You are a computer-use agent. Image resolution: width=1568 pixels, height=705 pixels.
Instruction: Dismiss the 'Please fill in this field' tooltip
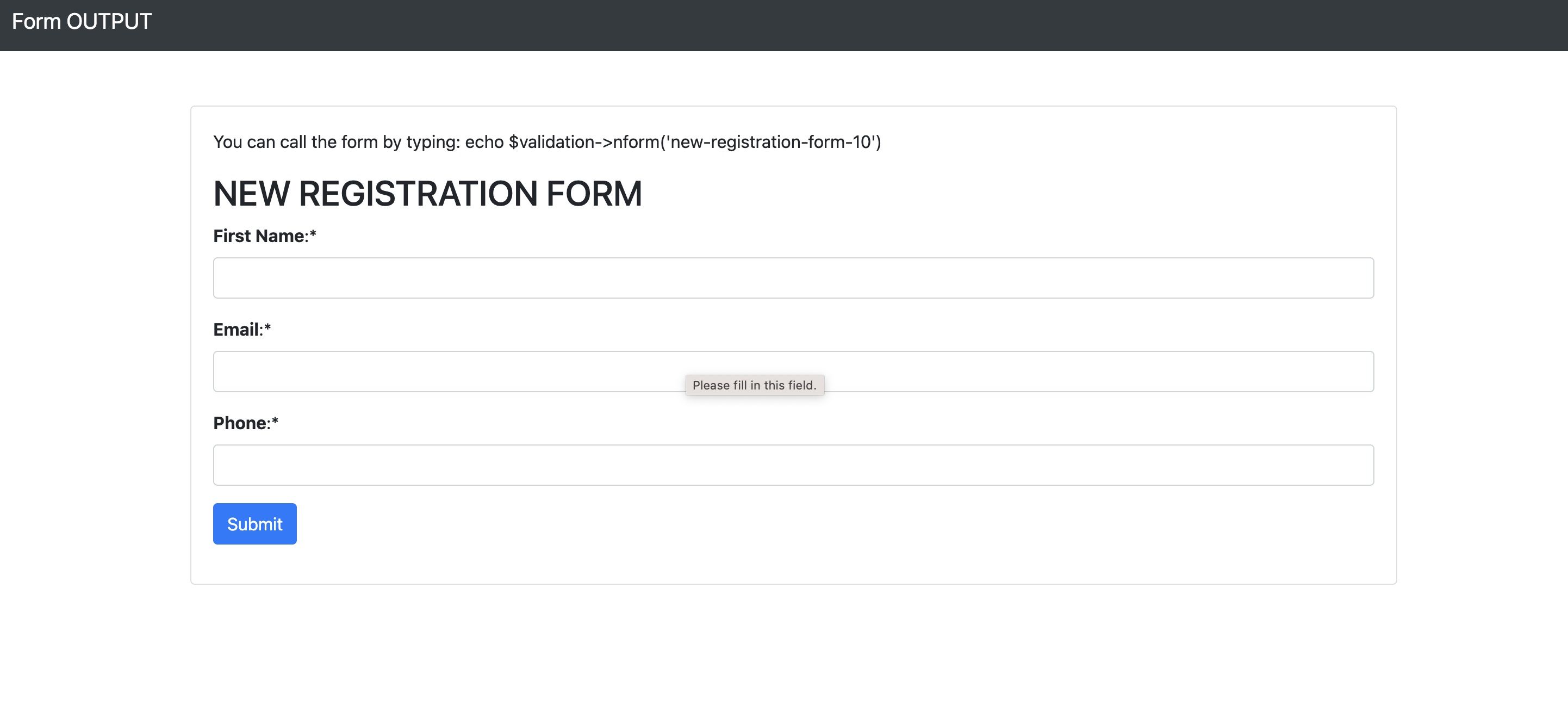tap(754, 385)
